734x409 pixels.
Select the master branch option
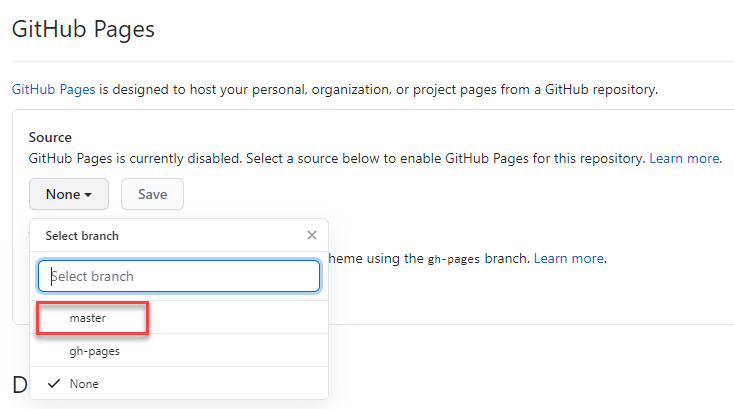(x=179, y=318)
